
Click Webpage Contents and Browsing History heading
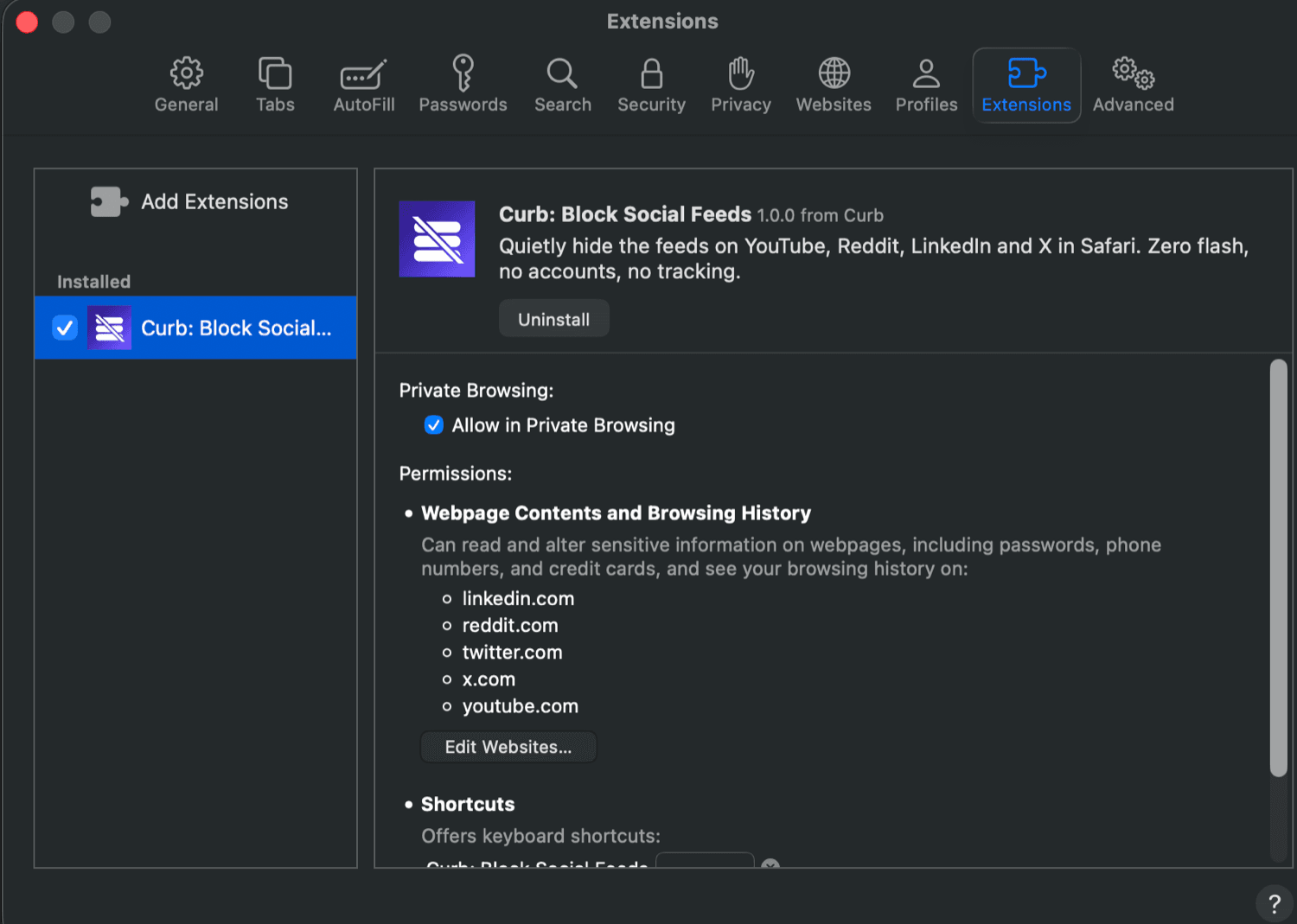[616, 513]
